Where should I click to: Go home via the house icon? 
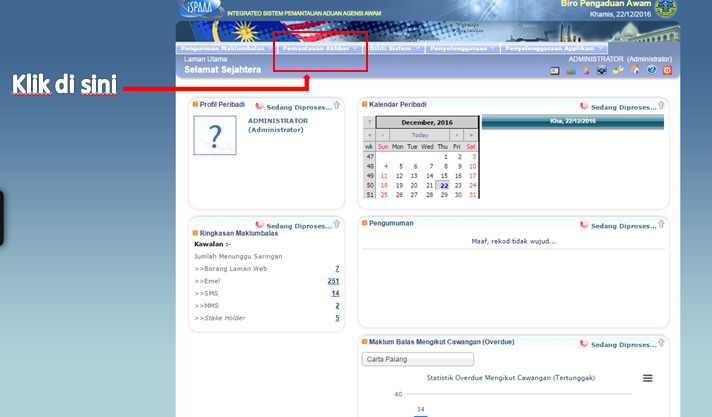tap(635, 70)
